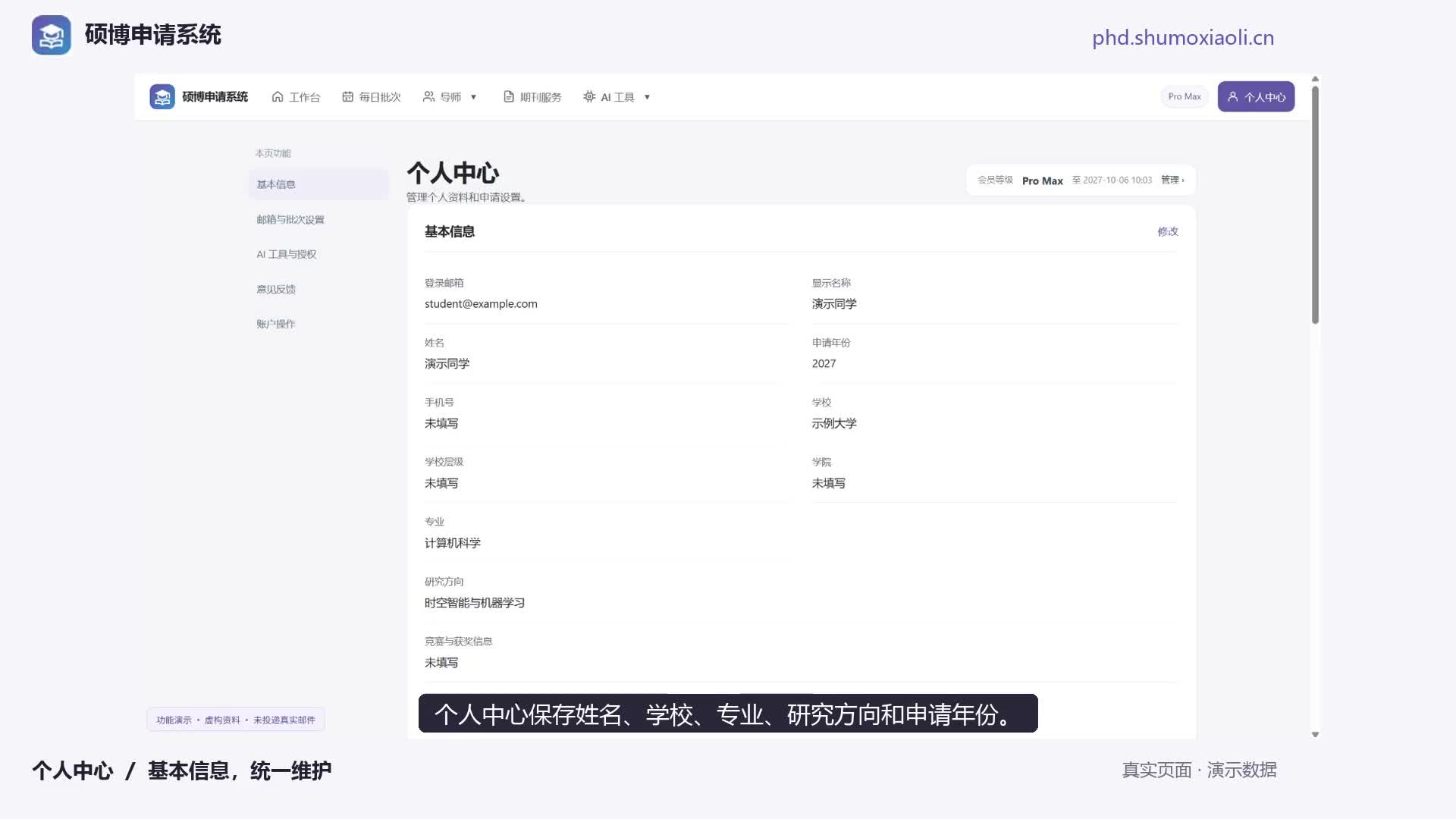Click the document icon beside 期刊服务
1456x819 pixels.
(509, 97)
